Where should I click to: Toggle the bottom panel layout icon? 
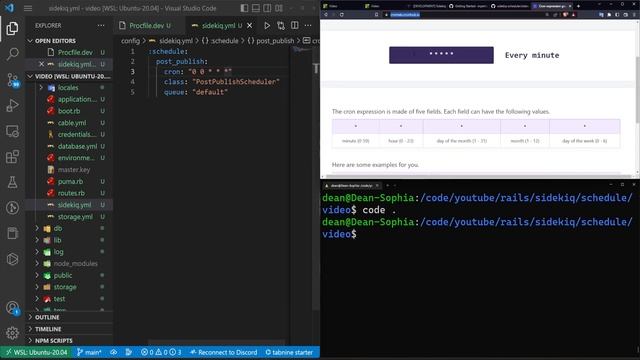(x=256, y=8)
